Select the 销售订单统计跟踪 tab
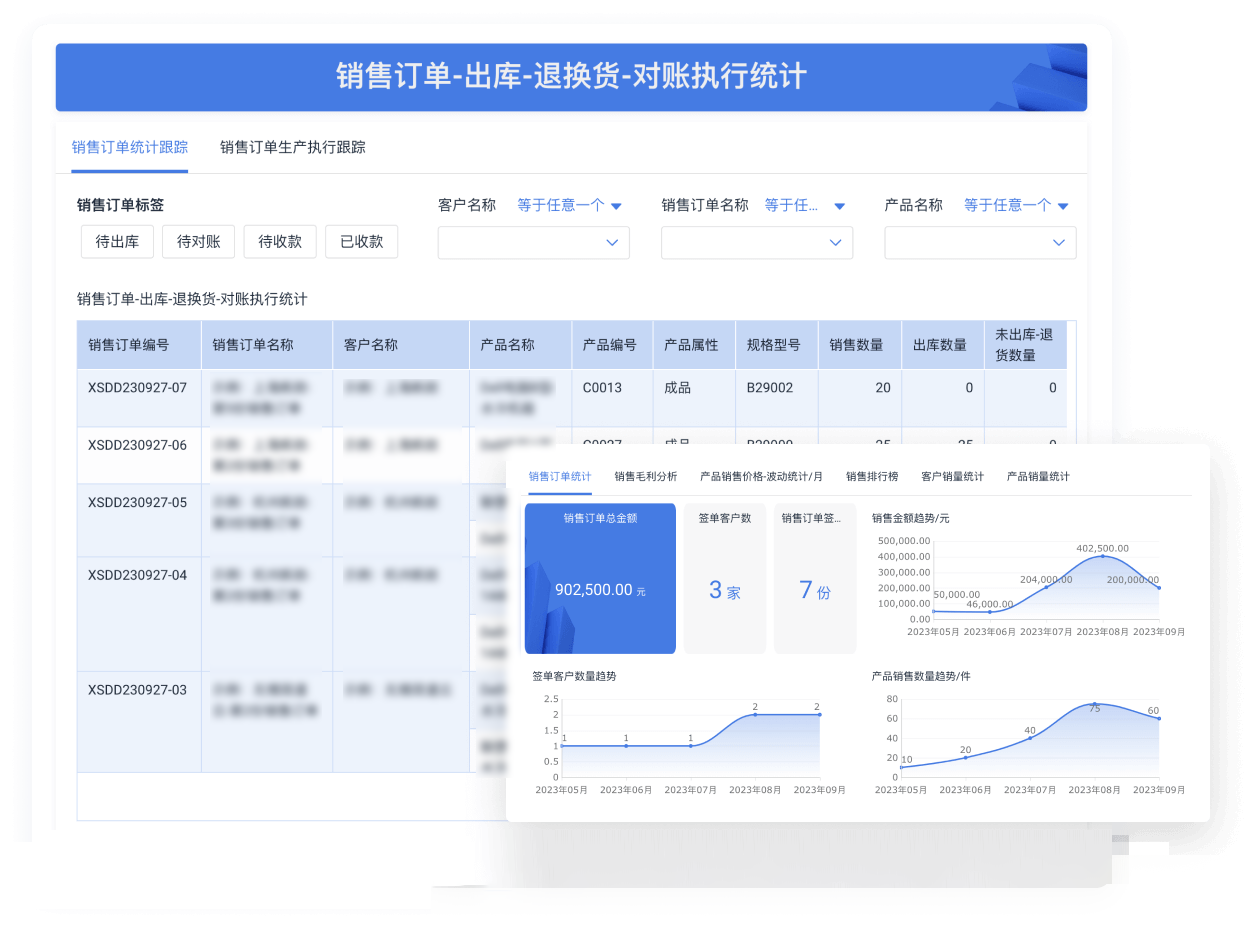The width and height of the screenshot is (1258, 928). pos(129,147)
